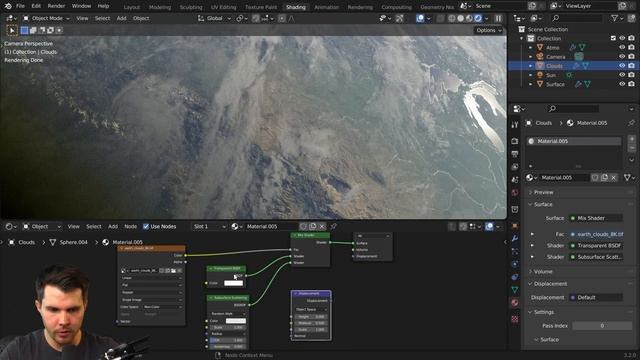Open the Edit menu
This screenshot has width=640, height=360.
(36, 6)
